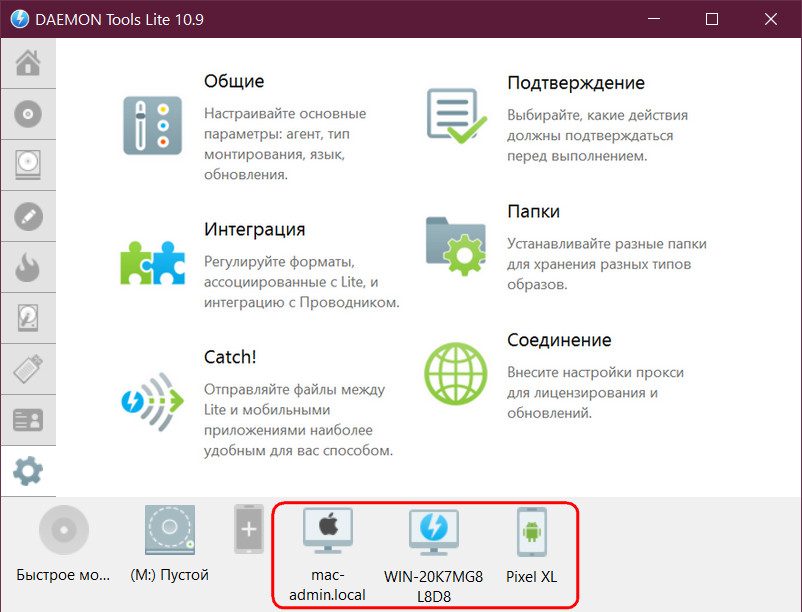The width and height of the screenshot is (802, 612).
Task: Open the Burn flame sidebar icon
Action: coord(28,267)
